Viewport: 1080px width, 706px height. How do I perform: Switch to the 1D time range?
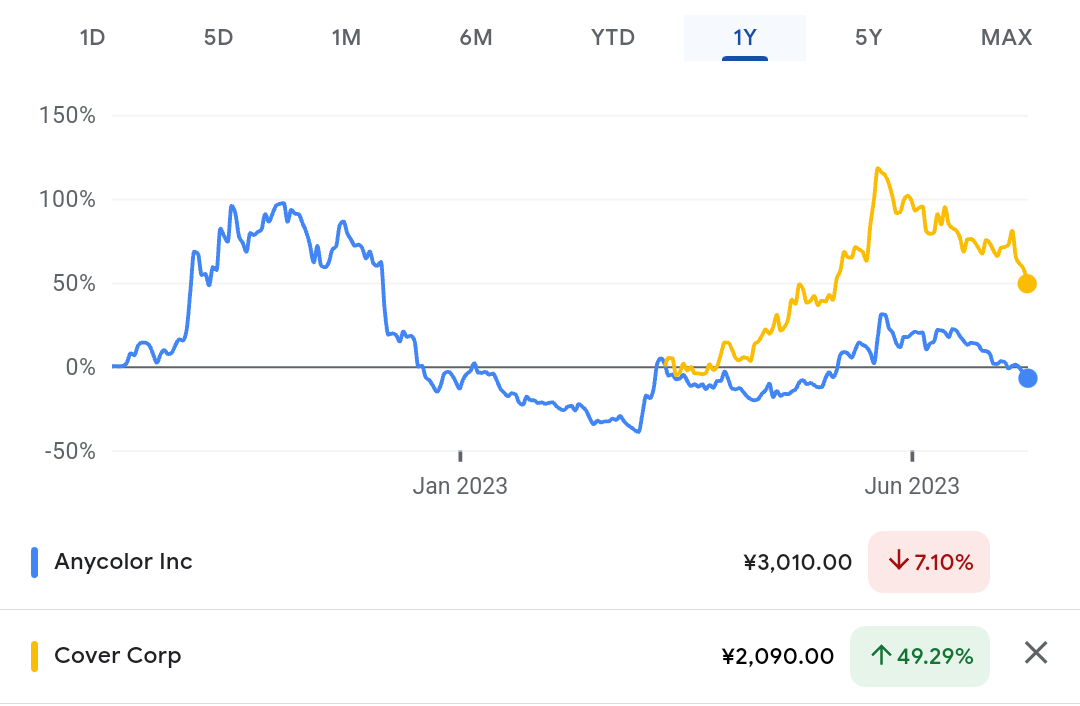(92, 37)
